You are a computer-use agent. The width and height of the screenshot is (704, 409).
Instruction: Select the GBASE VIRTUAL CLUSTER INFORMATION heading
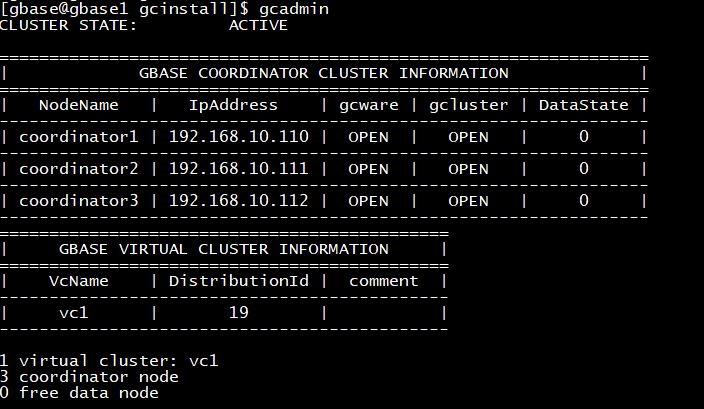coord(224,249)
